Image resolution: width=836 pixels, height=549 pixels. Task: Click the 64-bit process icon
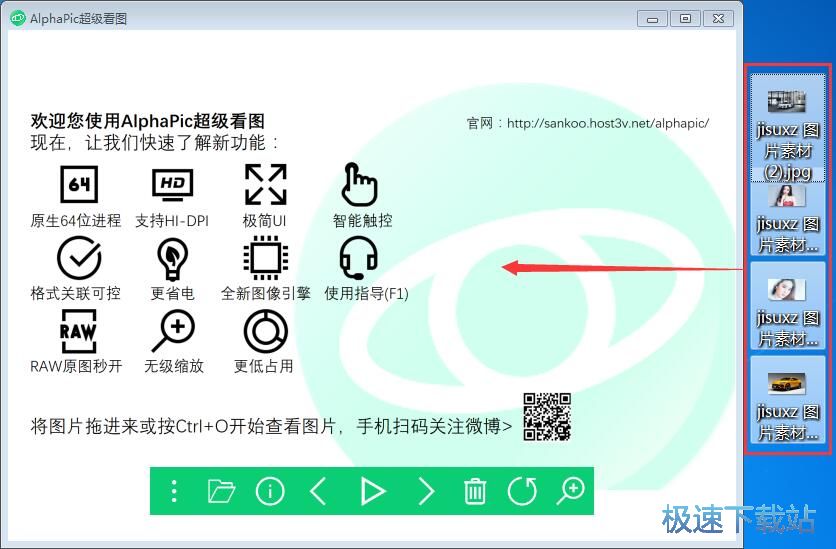[79, 184]
